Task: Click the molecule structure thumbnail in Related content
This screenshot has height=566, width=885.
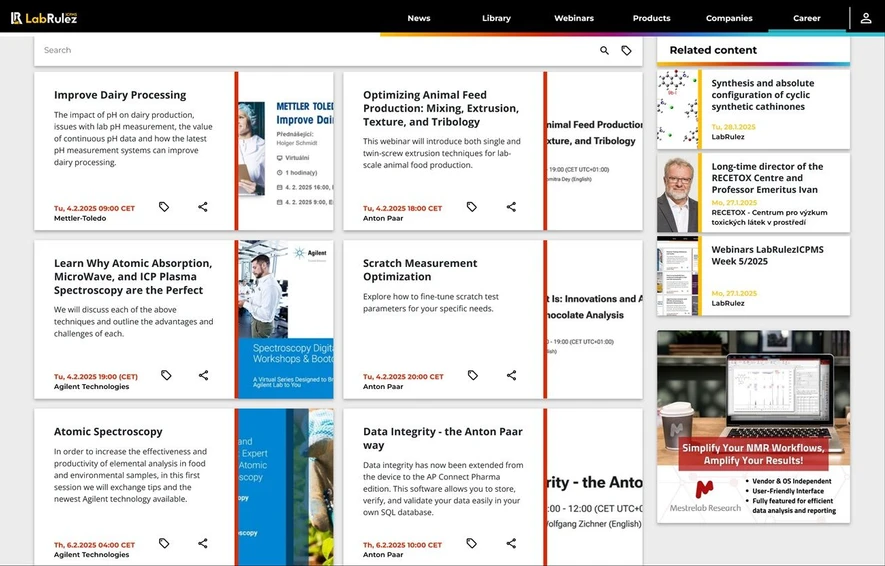Action: 677,109
